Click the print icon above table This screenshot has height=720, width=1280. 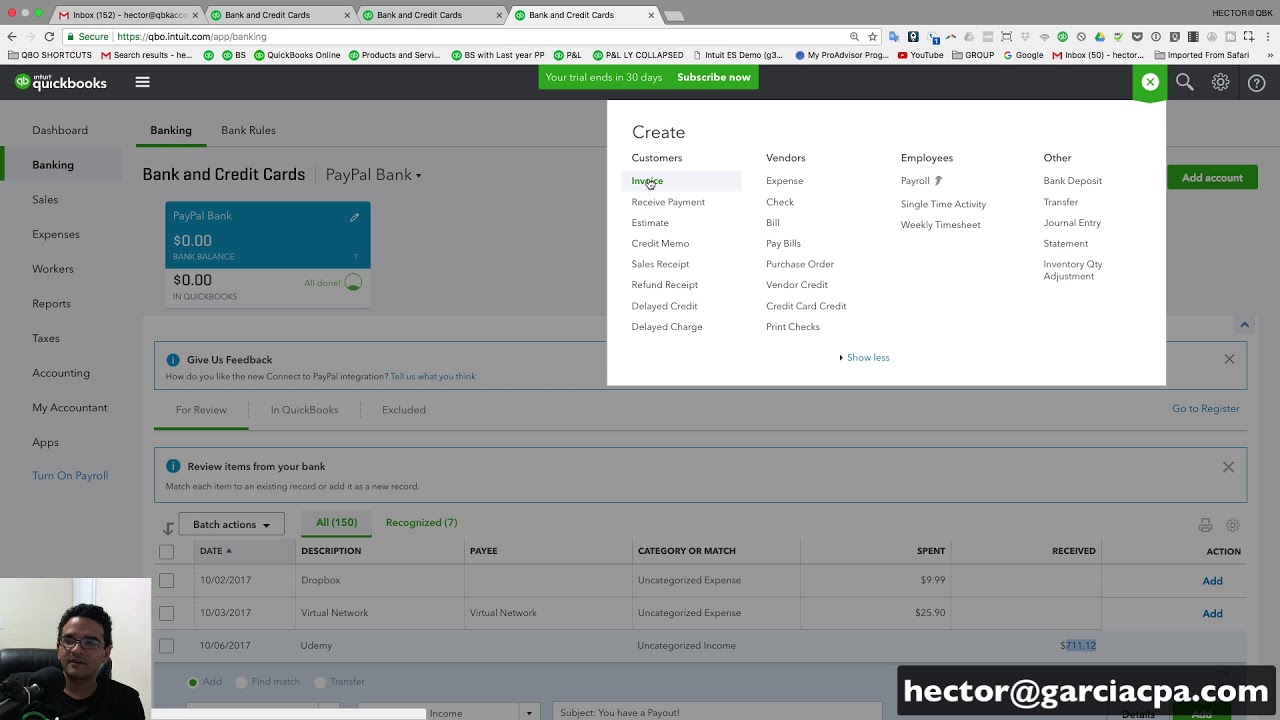(x=1205, y=525)
